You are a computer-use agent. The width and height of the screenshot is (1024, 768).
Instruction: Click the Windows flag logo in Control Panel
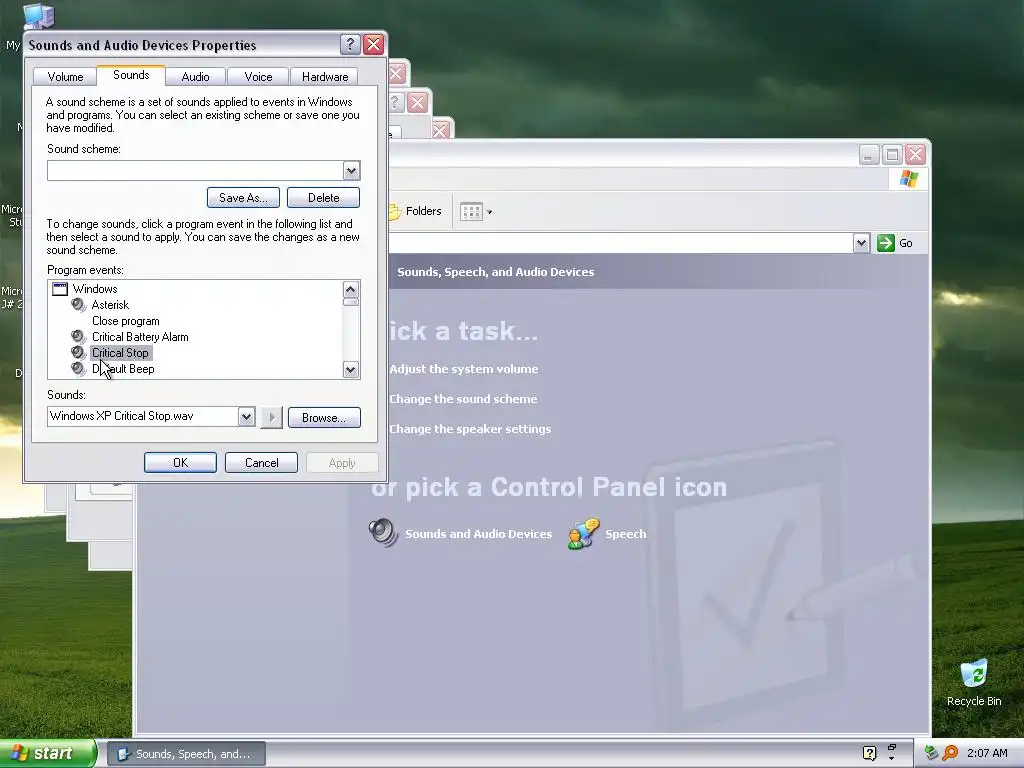[x=908, y=178]
